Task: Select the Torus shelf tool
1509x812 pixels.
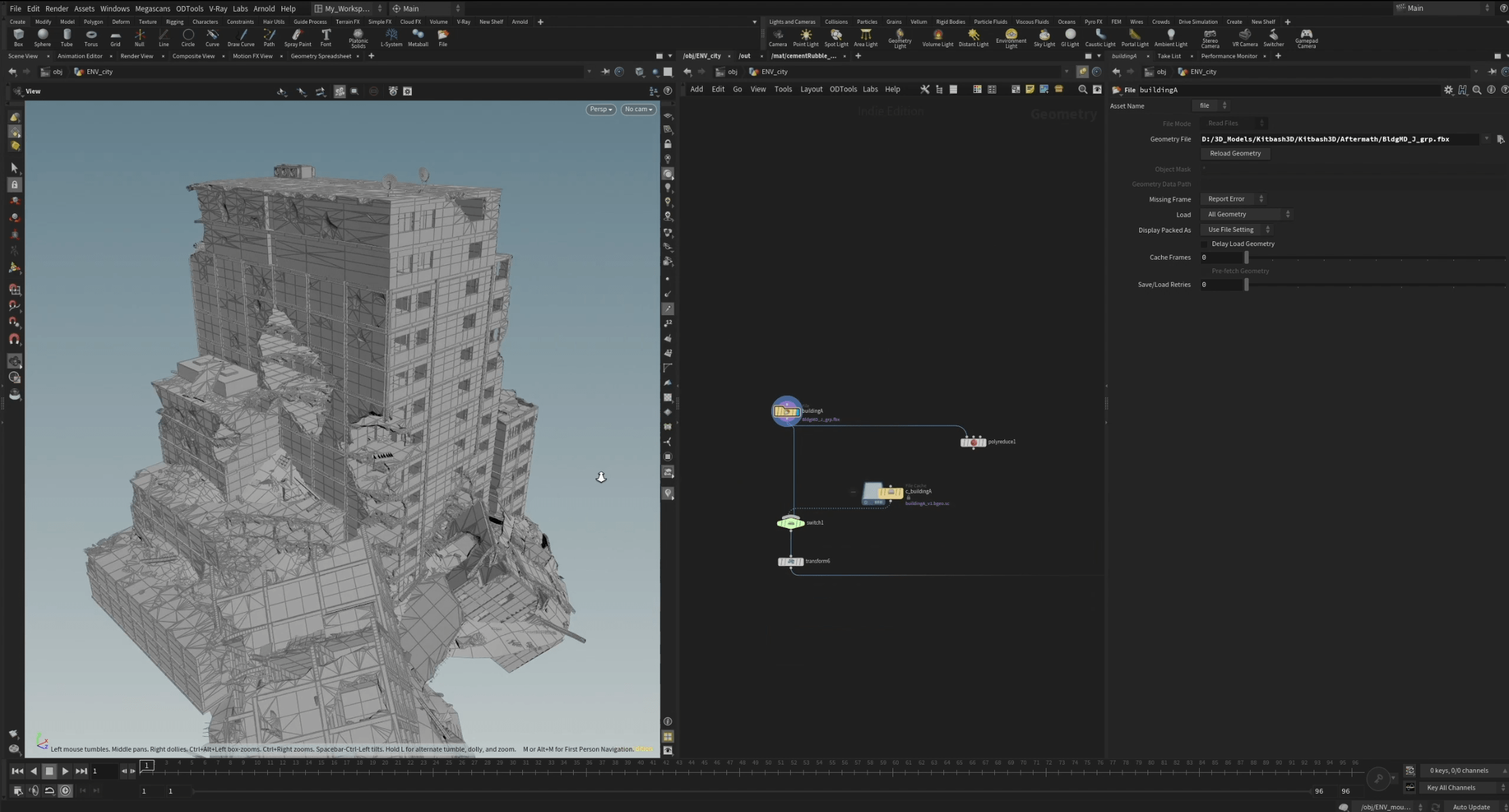Action: coord(91,37)
